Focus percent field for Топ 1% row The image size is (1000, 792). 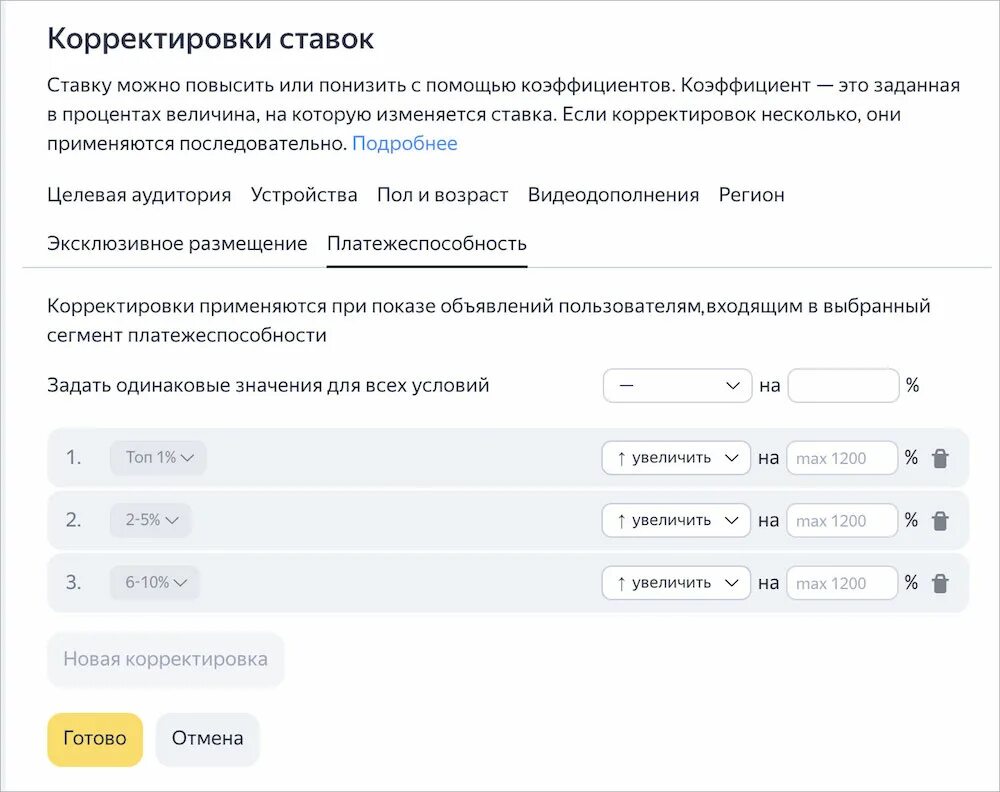point(842,459)
